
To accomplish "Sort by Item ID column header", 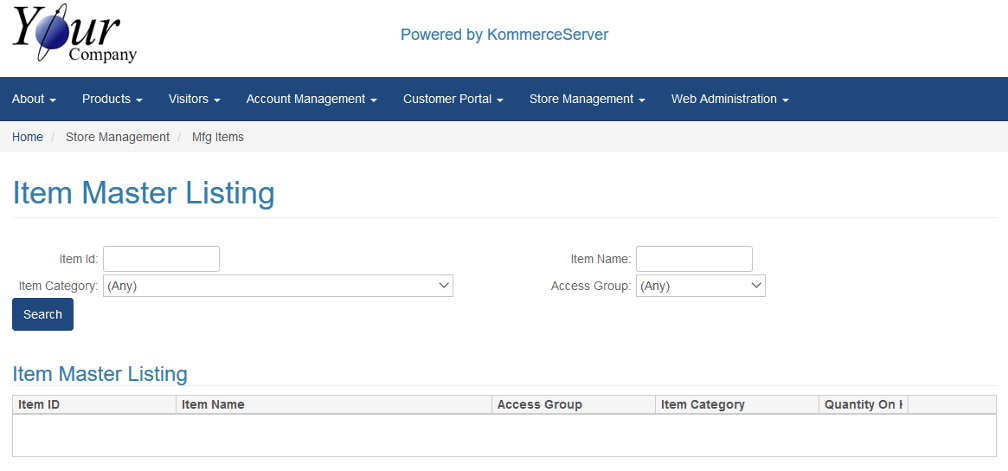I will pyautogui.click(x=40, y=405).
